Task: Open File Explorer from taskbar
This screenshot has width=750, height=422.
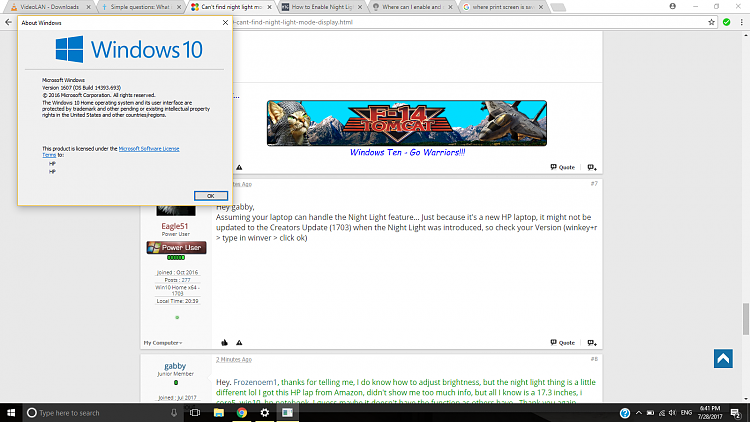Action: coord(219,412)
